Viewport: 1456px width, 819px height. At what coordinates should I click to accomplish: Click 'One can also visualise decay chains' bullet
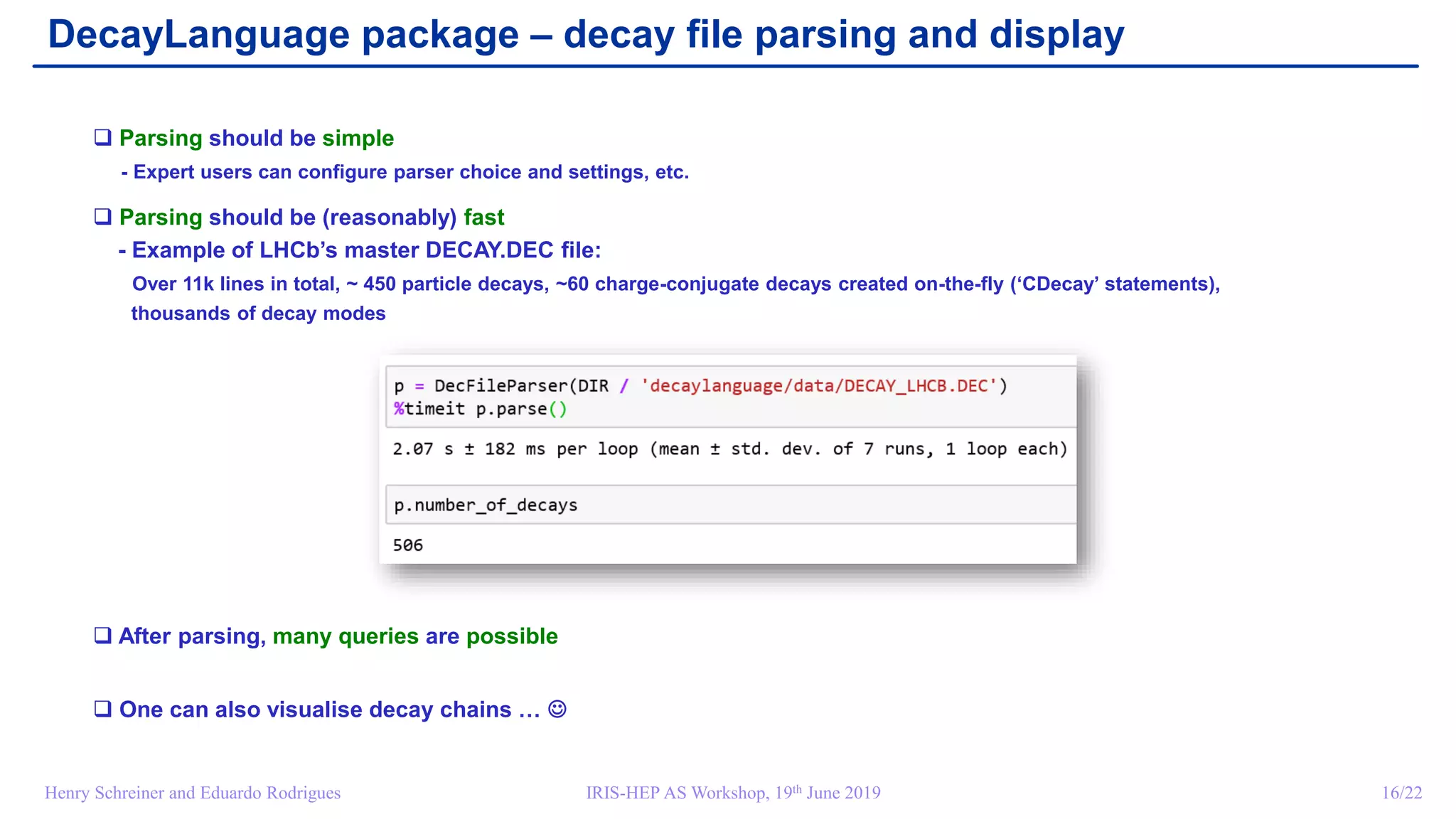330,710
